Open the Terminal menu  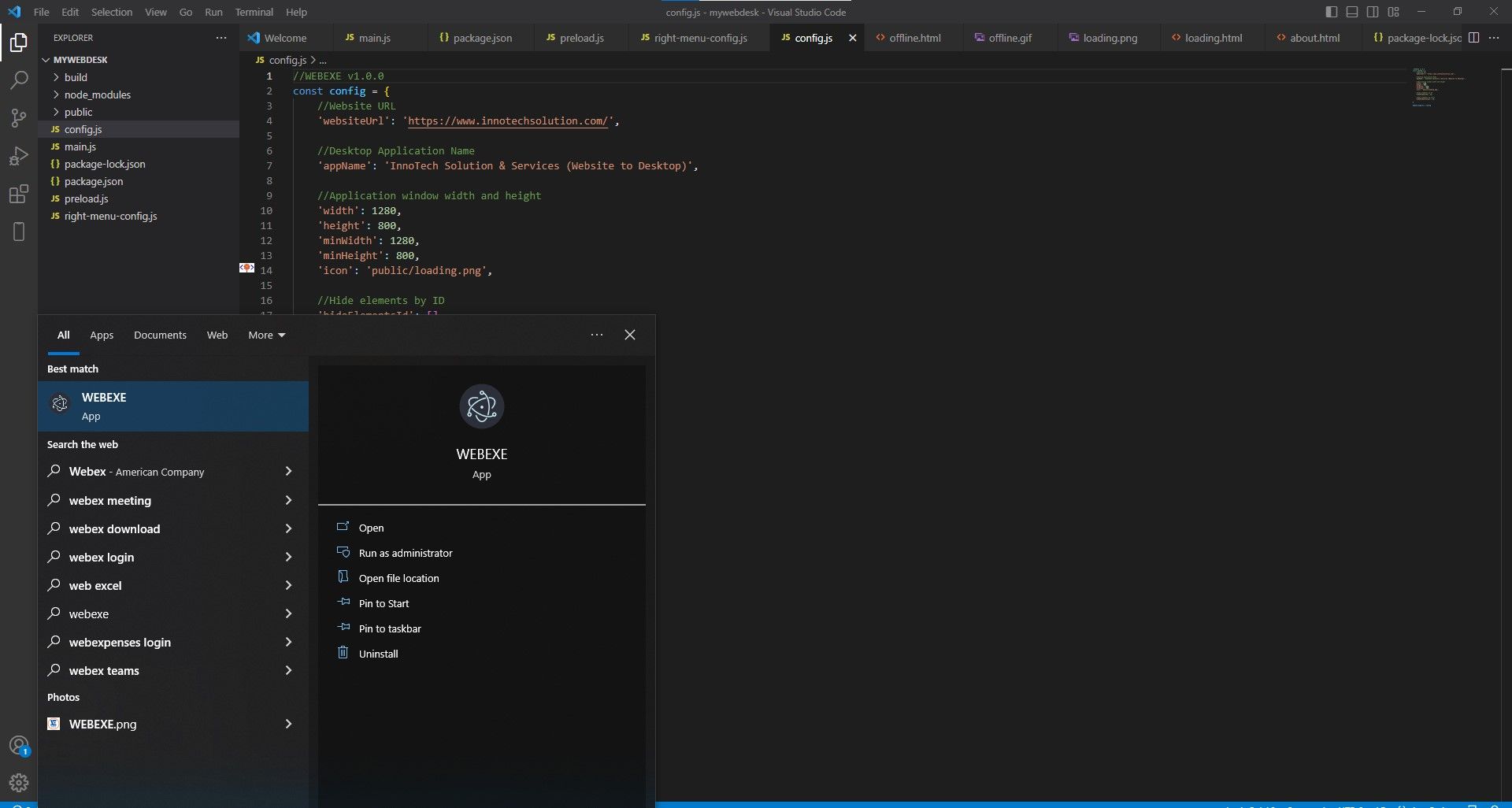(x=254, y=12)
